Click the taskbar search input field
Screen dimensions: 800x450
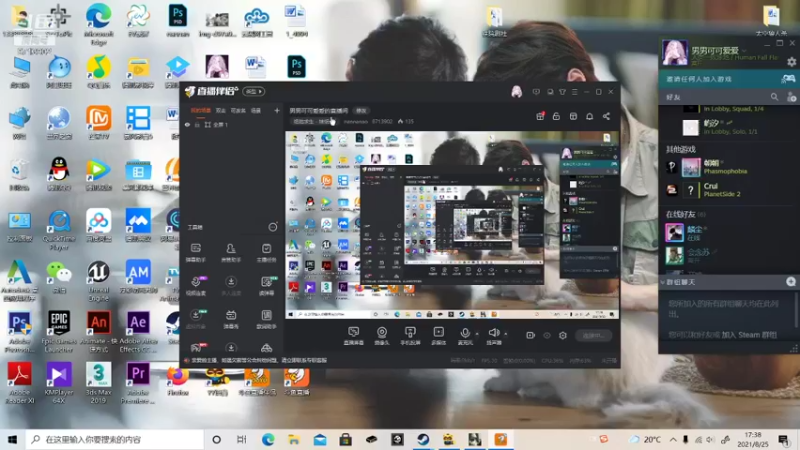point(114,439)
